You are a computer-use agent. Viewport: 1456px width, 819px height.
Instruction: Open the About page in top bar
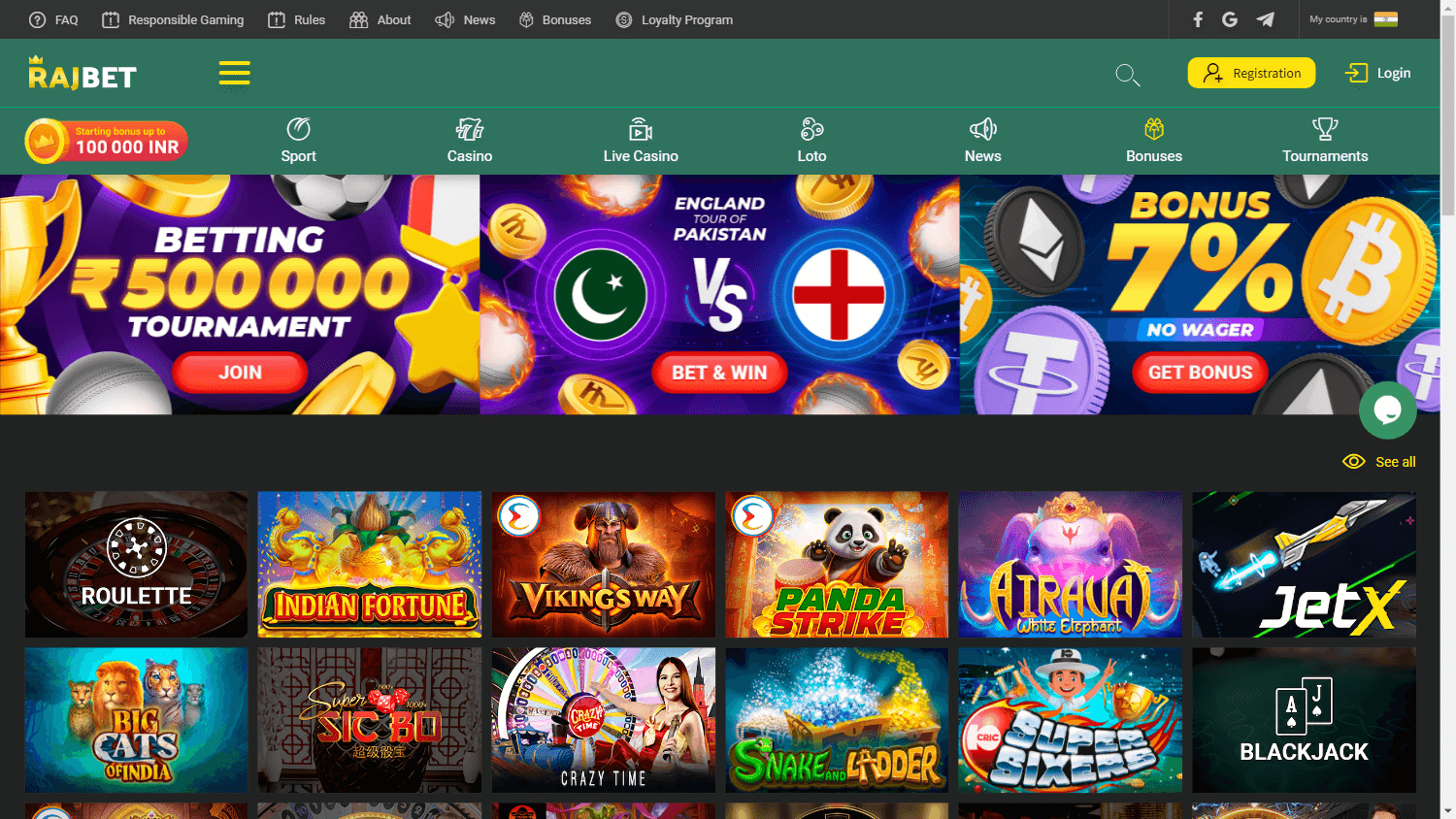[381, 19]
